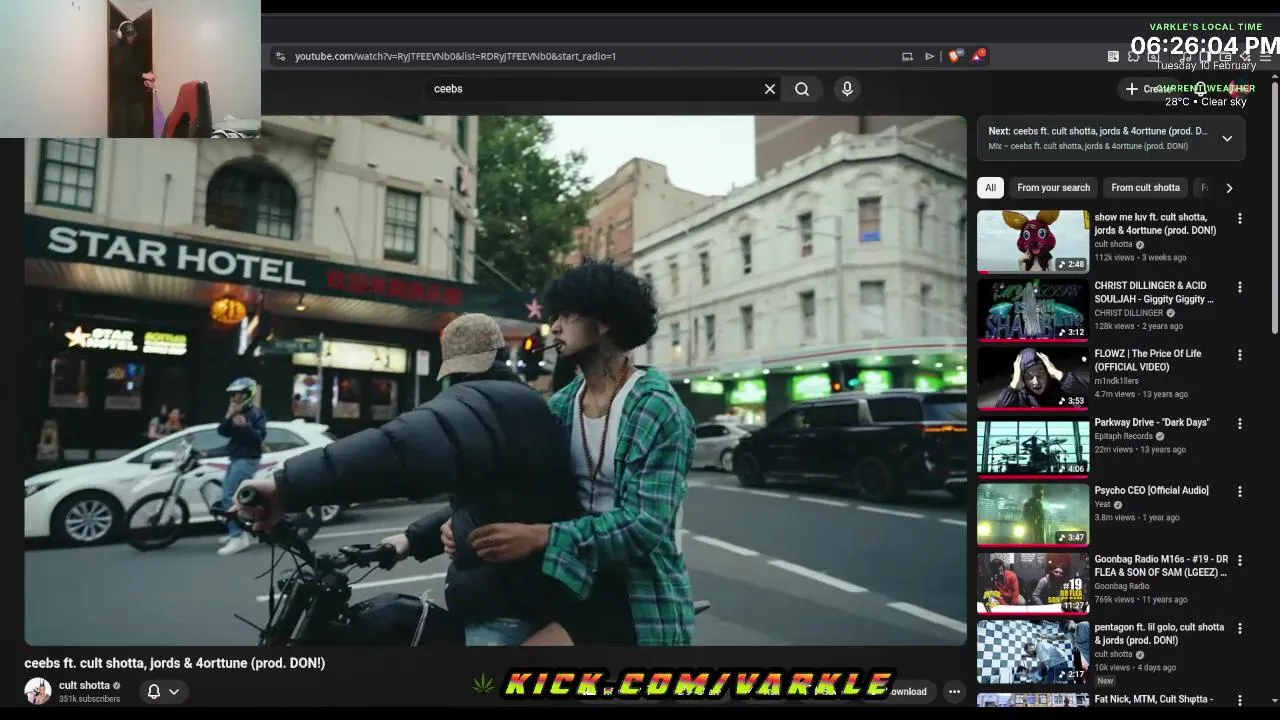This screenshot has height=720, width=1280.
Task: Open options for 'Fat Nick, MTM' video
Action: pyautogui.click(x=1240, y=700)
